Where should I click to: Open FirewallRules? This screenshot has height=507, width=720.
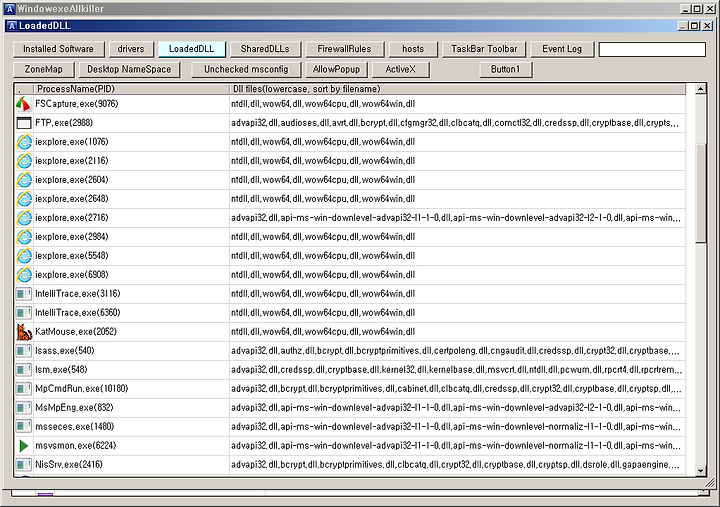[x=344, y=49]
